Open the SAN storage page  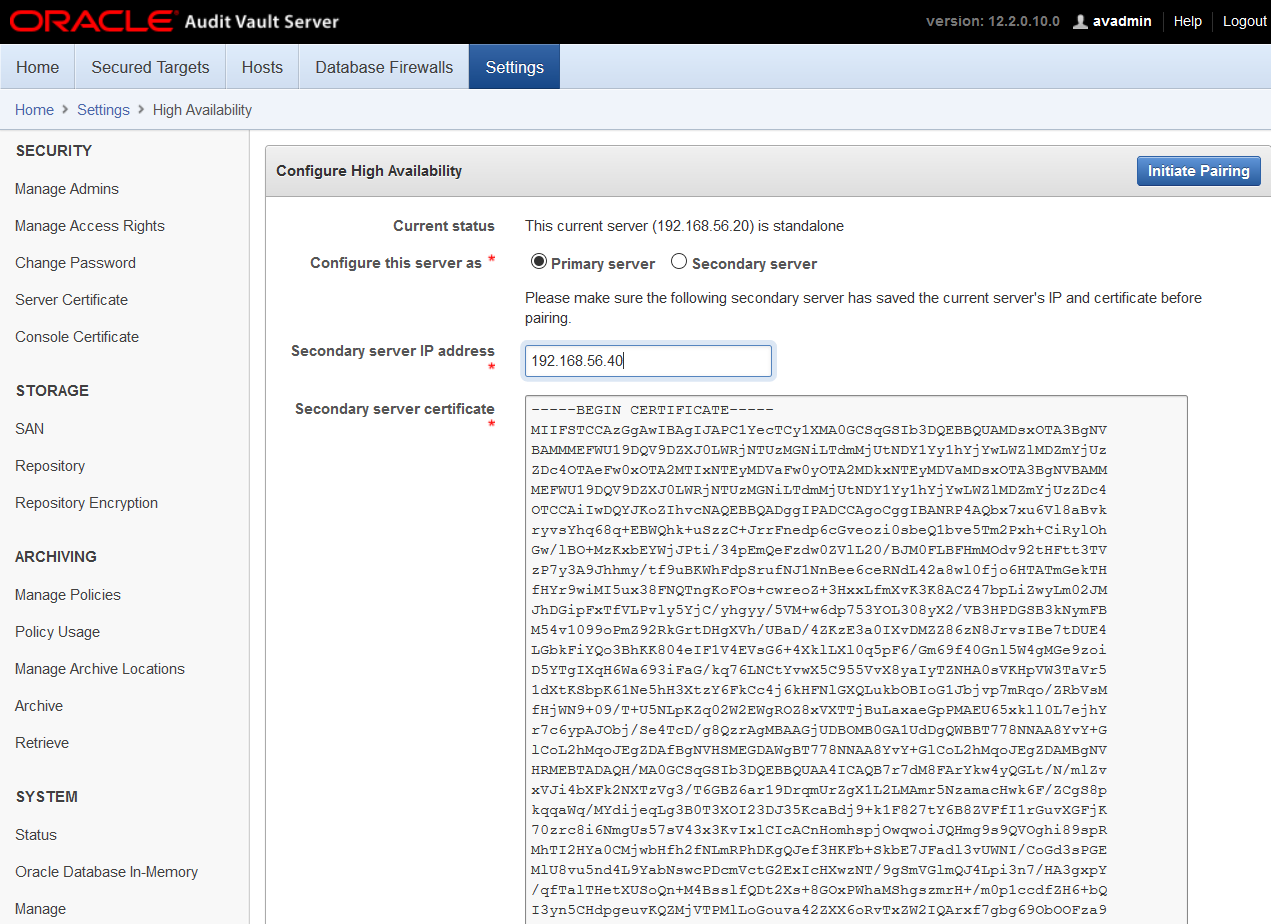pos(29,429)
